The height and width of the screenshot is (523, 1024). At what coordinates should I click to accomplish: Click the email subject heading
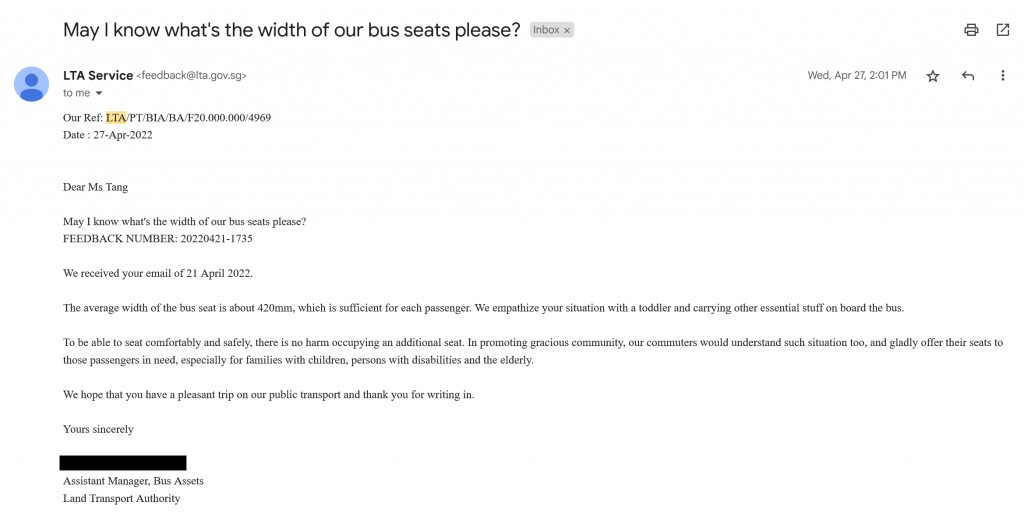[x=291, y=30]
